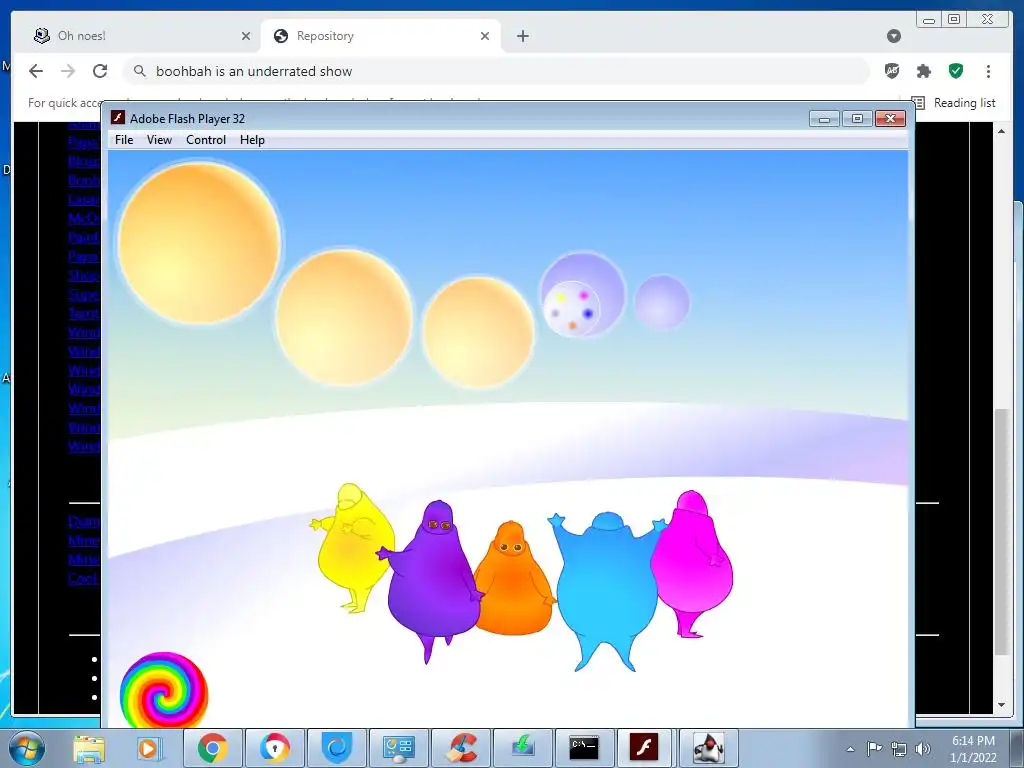Open Windows Explorer from the taskbar

pos(89,748)
